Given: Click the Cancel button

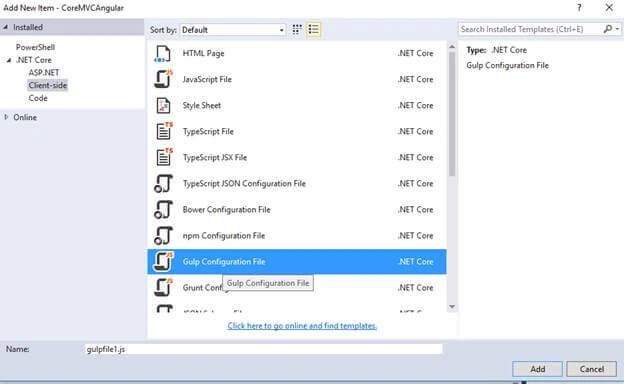Looking at the screenshot, I should click(591, 369).
